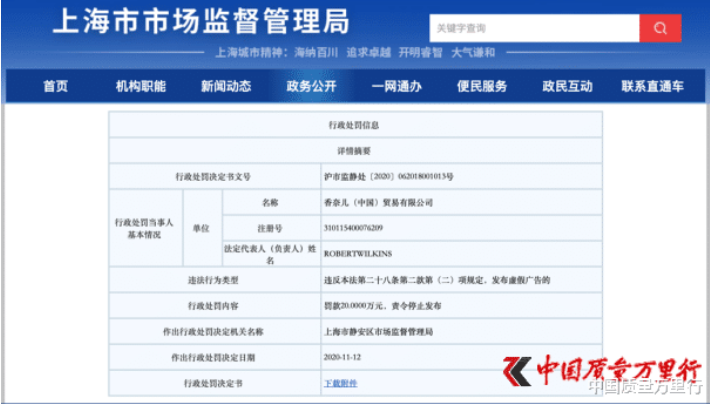This screenshot has height=404, width=710.
Task: Click the 作出行政处罚决定机关名称 label
Action: 213,332
